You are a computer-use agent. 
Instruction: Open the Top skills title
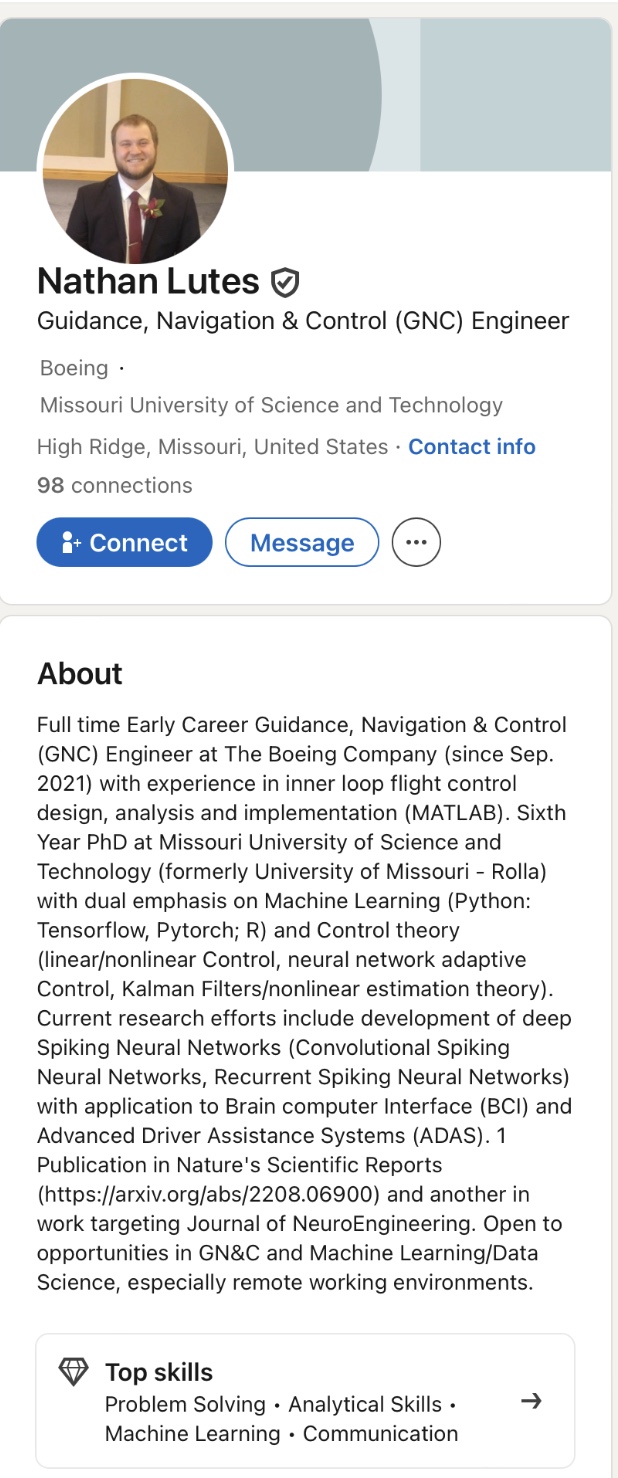159,1372
